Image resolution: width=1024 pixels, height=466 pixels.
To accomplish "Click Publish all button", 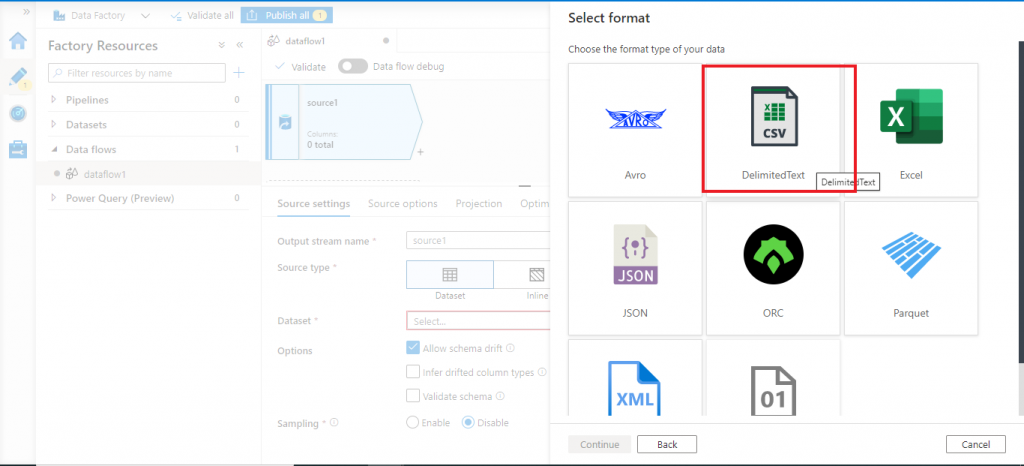I will tap(287, 15).
